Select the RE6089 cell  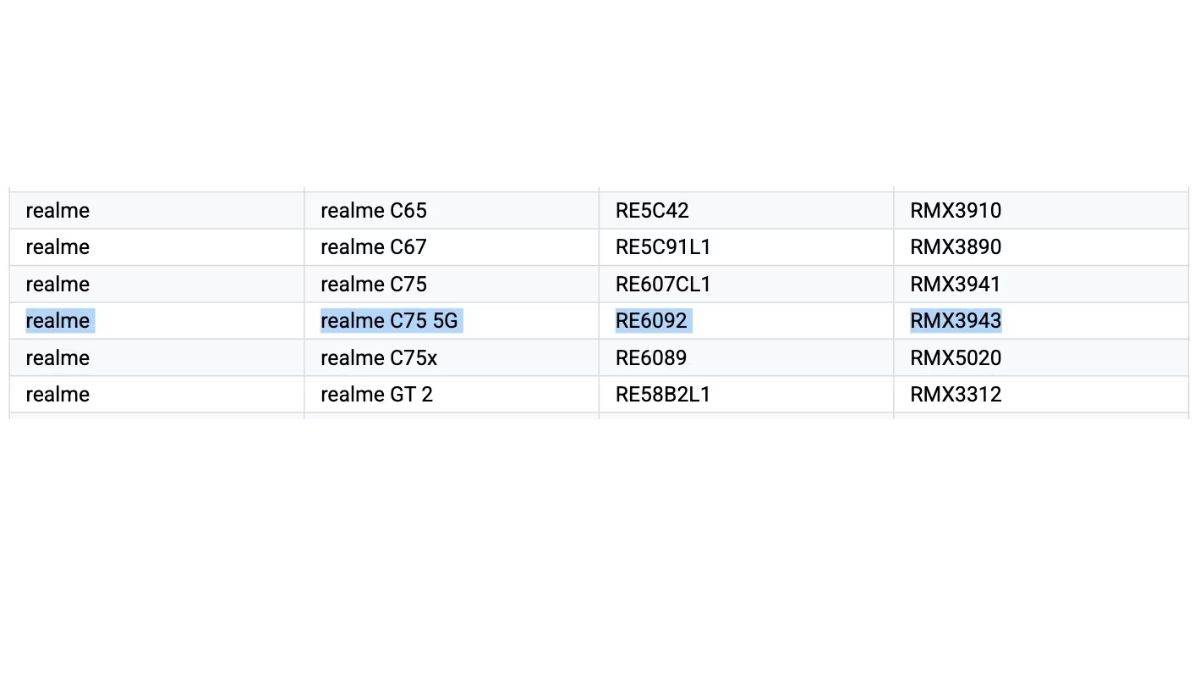[x=651, y=358]
